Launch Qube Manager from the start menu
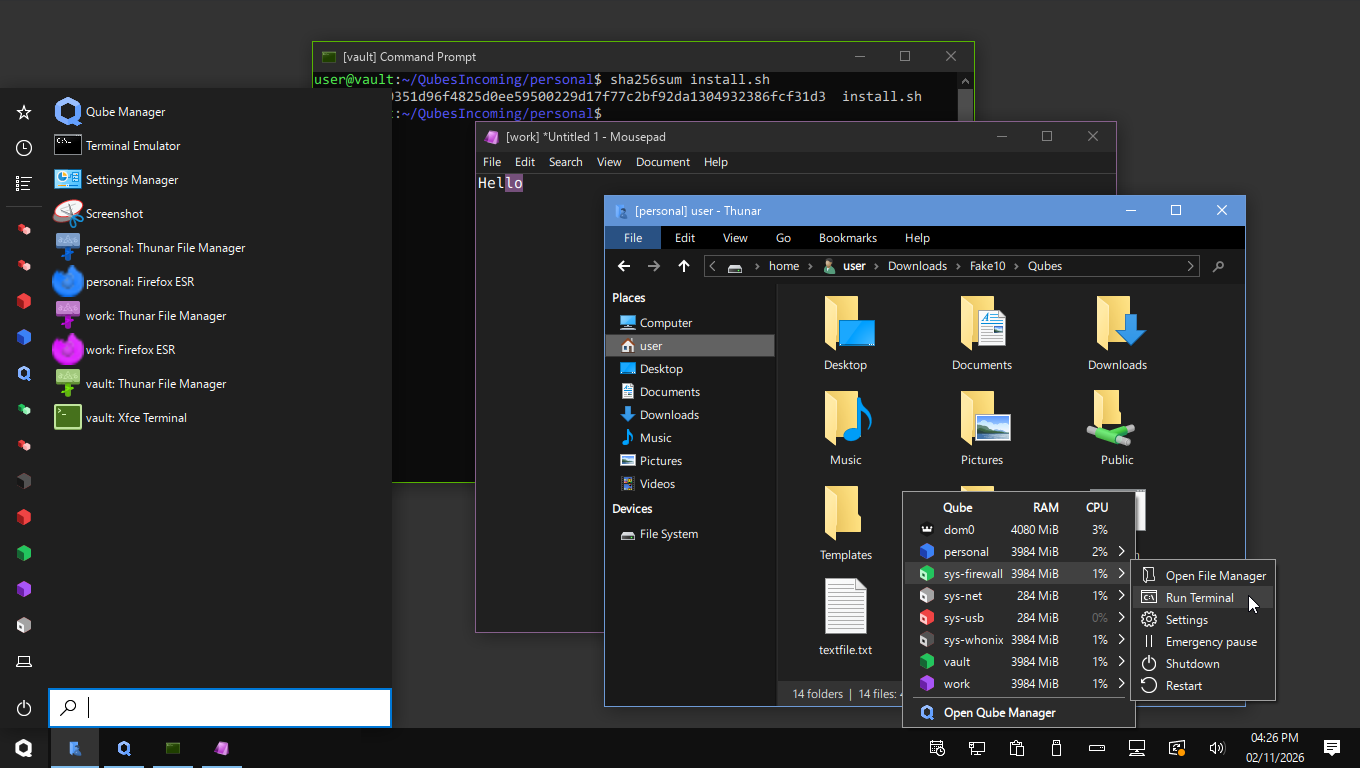Image resolution: width=1360 pixels, height=768 pixels. click(x=125, y=112)
